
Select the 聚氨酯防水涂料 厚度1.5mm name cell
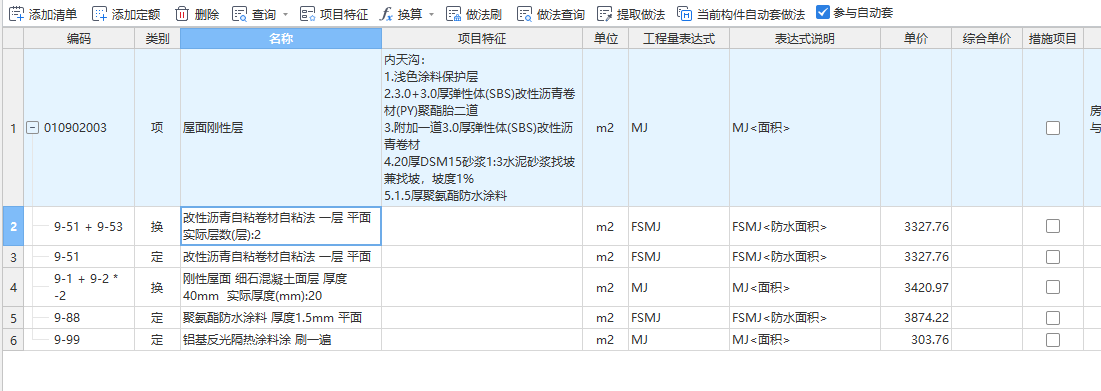281,317
